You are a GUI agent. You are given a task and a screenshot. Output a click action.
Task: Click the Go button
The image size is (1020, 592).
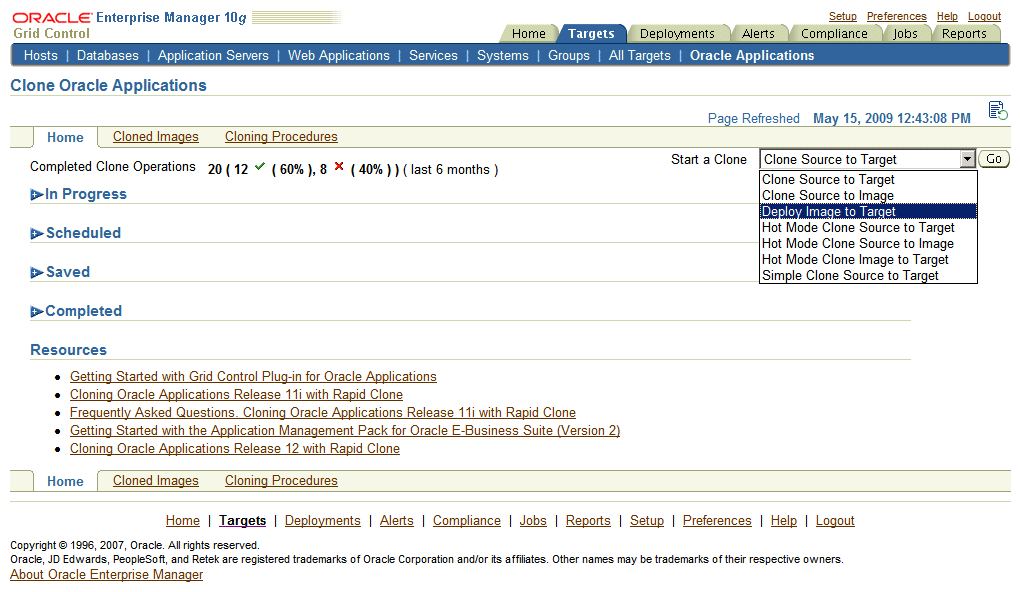993,159
